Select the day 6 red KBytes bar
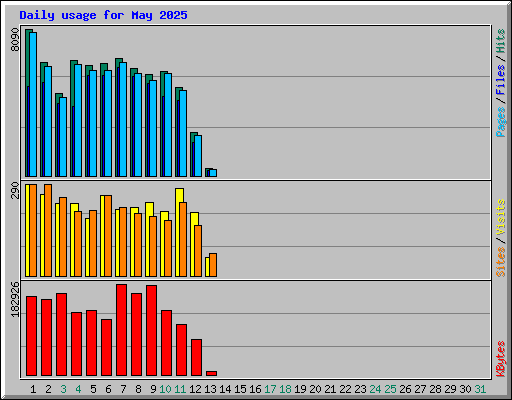512x400 pixels. click(106, 347)
